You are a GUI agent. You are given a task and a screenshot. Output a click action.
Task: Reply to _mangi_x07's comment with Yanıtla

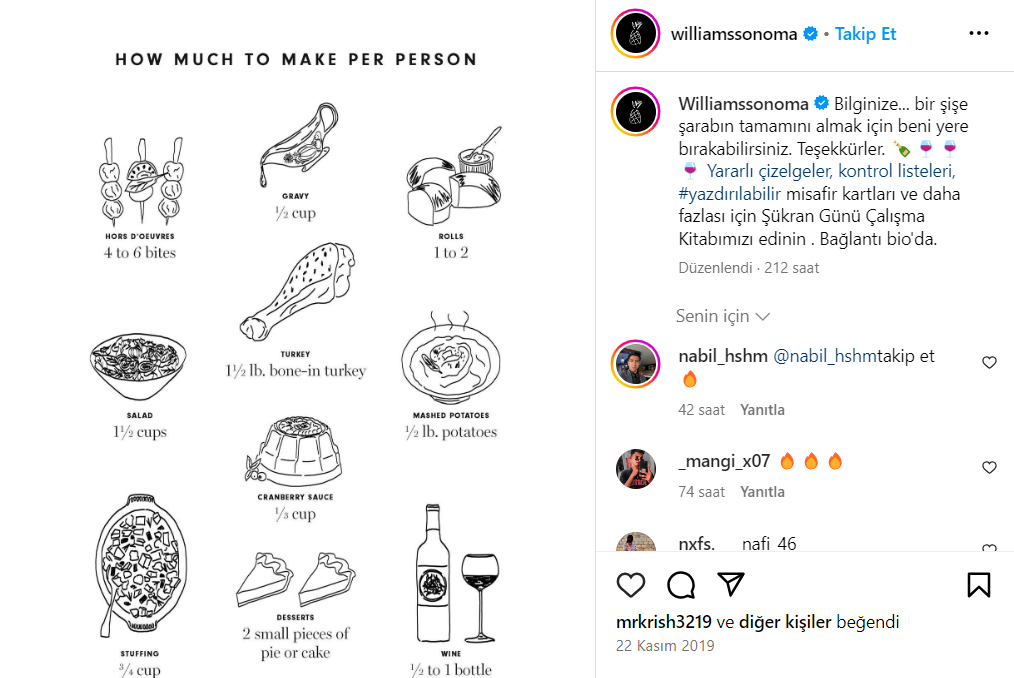(762, 492)
